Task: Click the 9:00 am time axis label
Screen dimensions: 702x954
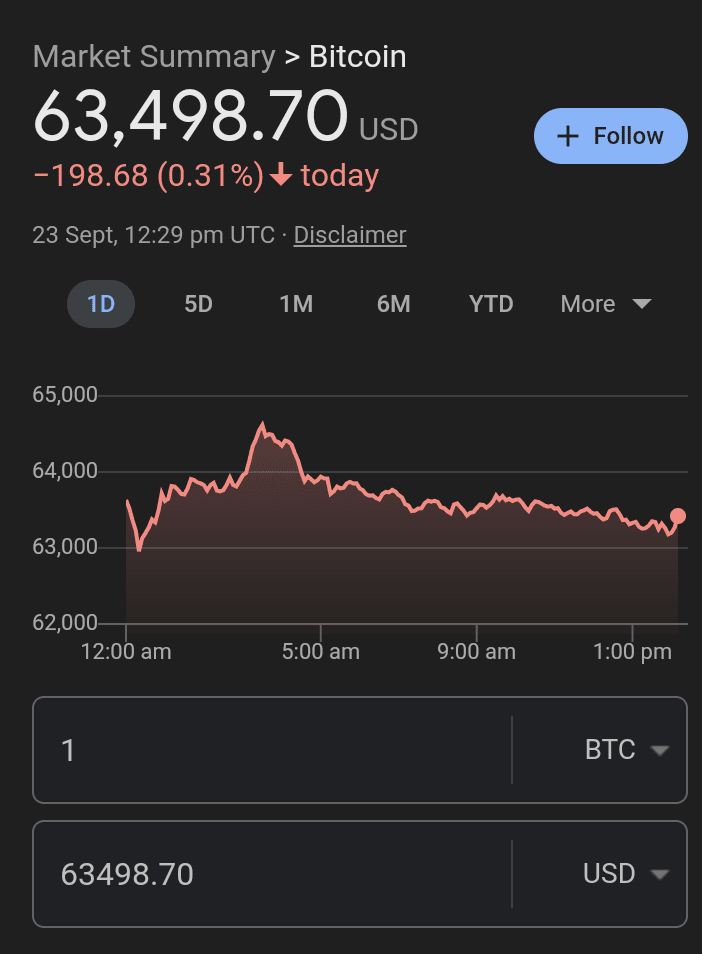Action: [x=477, y=652]
